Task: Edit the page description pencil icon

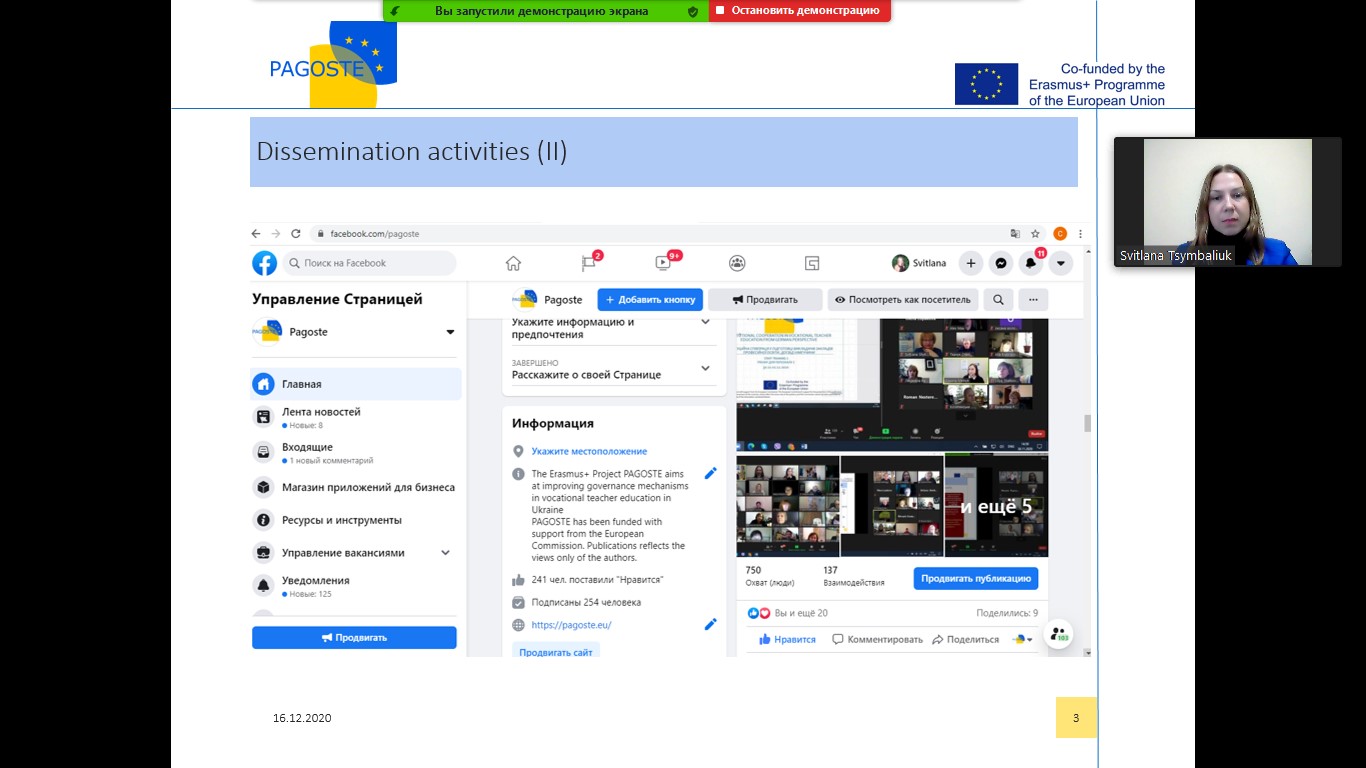Action: tap(711, 473)
